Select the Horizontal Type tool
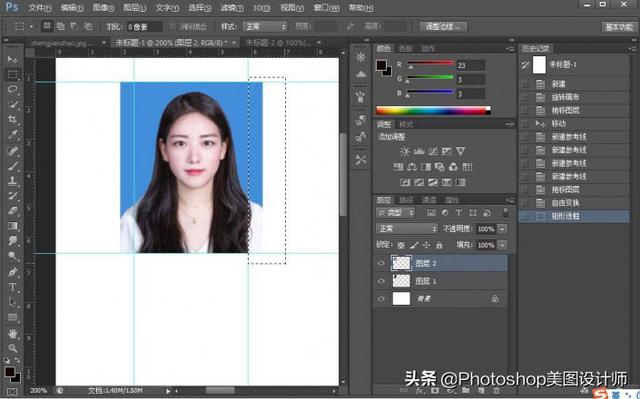640x399 pixels. [13, 287]
